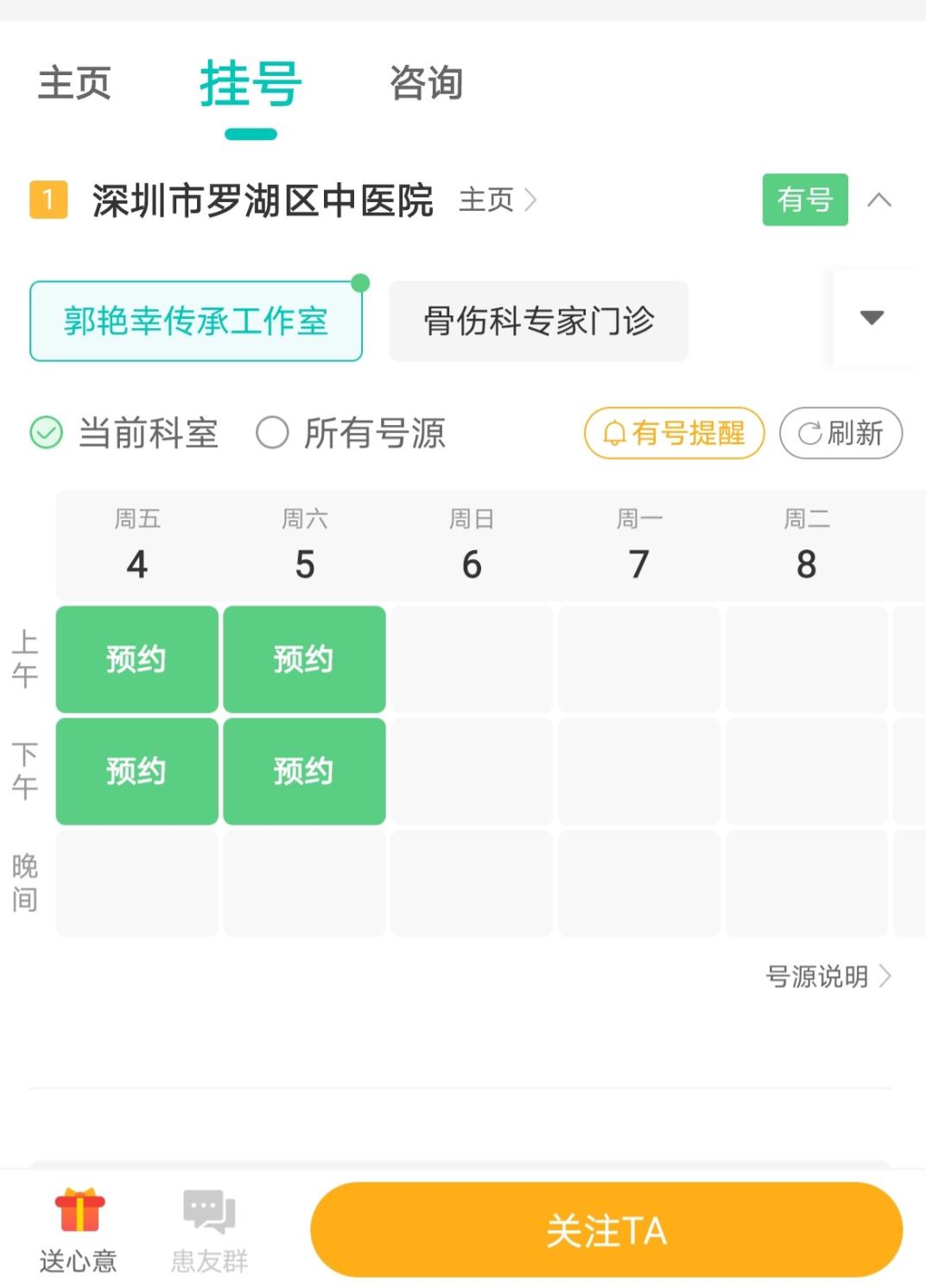Book Friday 4 morning 预约 slot

tap(136, 659)
